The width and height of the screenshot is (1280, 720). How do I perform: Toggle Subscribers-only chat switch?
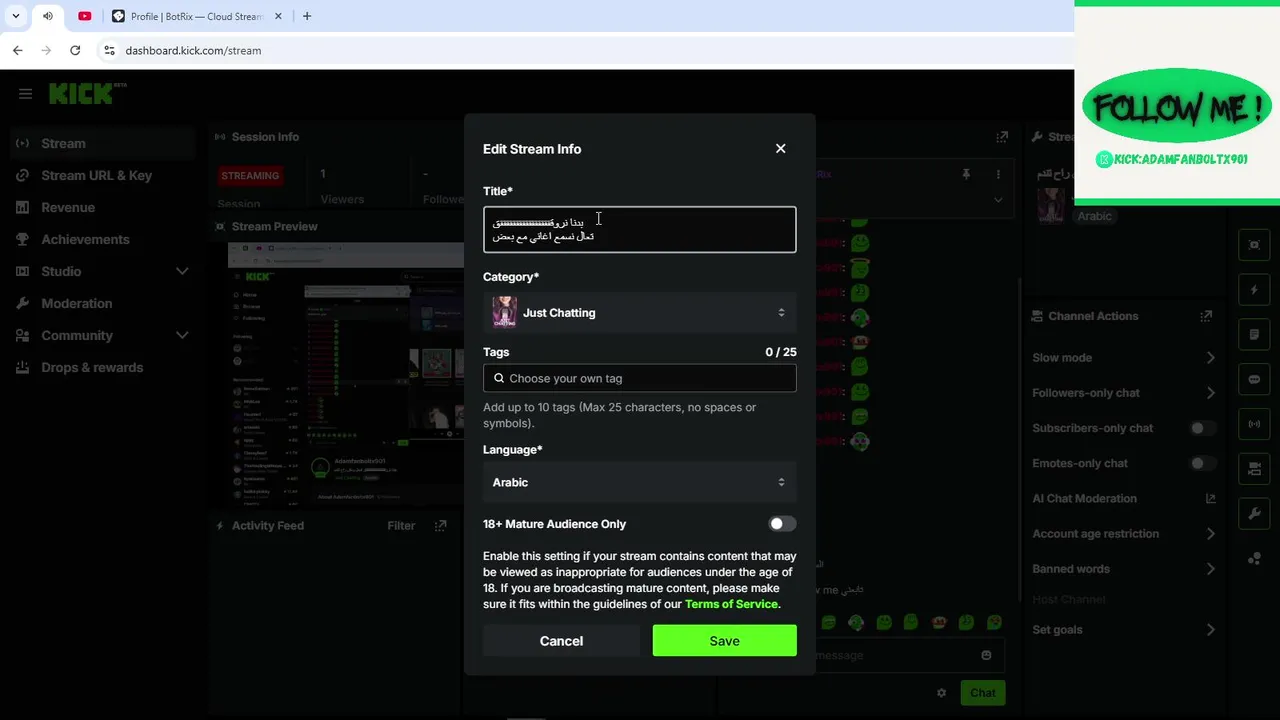coord(1202,428)
